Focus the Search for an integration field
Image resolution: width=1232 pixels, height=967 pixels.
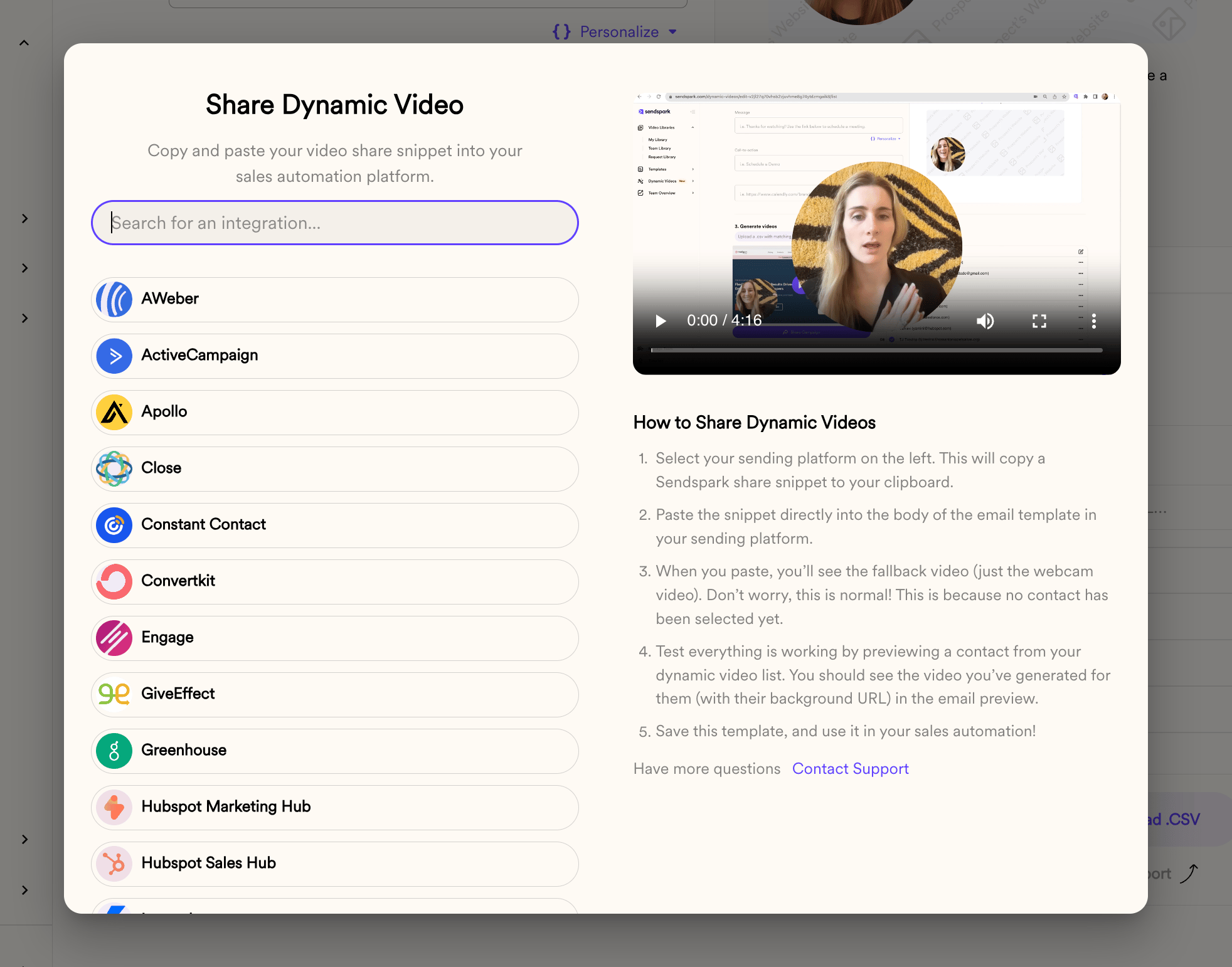335,223
